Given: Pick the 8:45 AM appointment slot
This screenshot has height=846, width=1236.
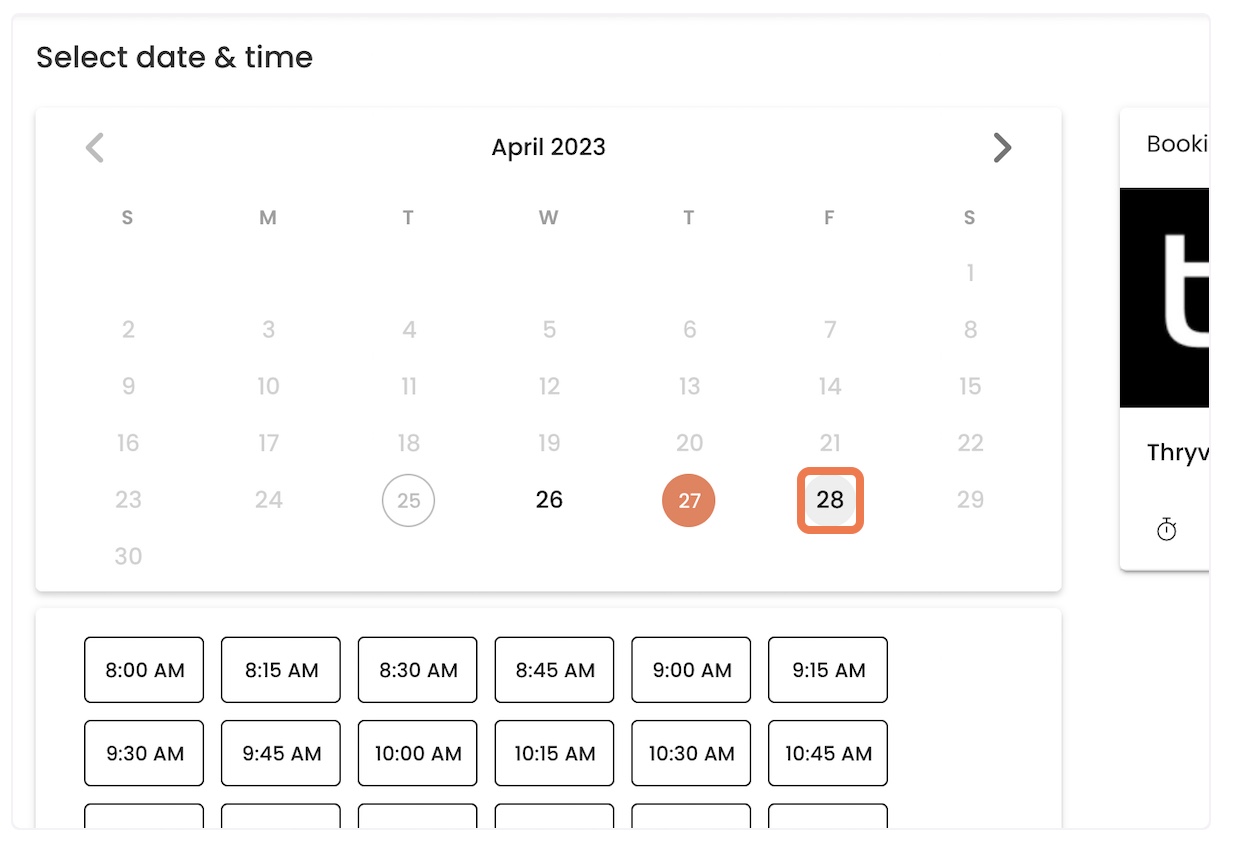Looking at the screenshot, I should (x=555, y=670).
